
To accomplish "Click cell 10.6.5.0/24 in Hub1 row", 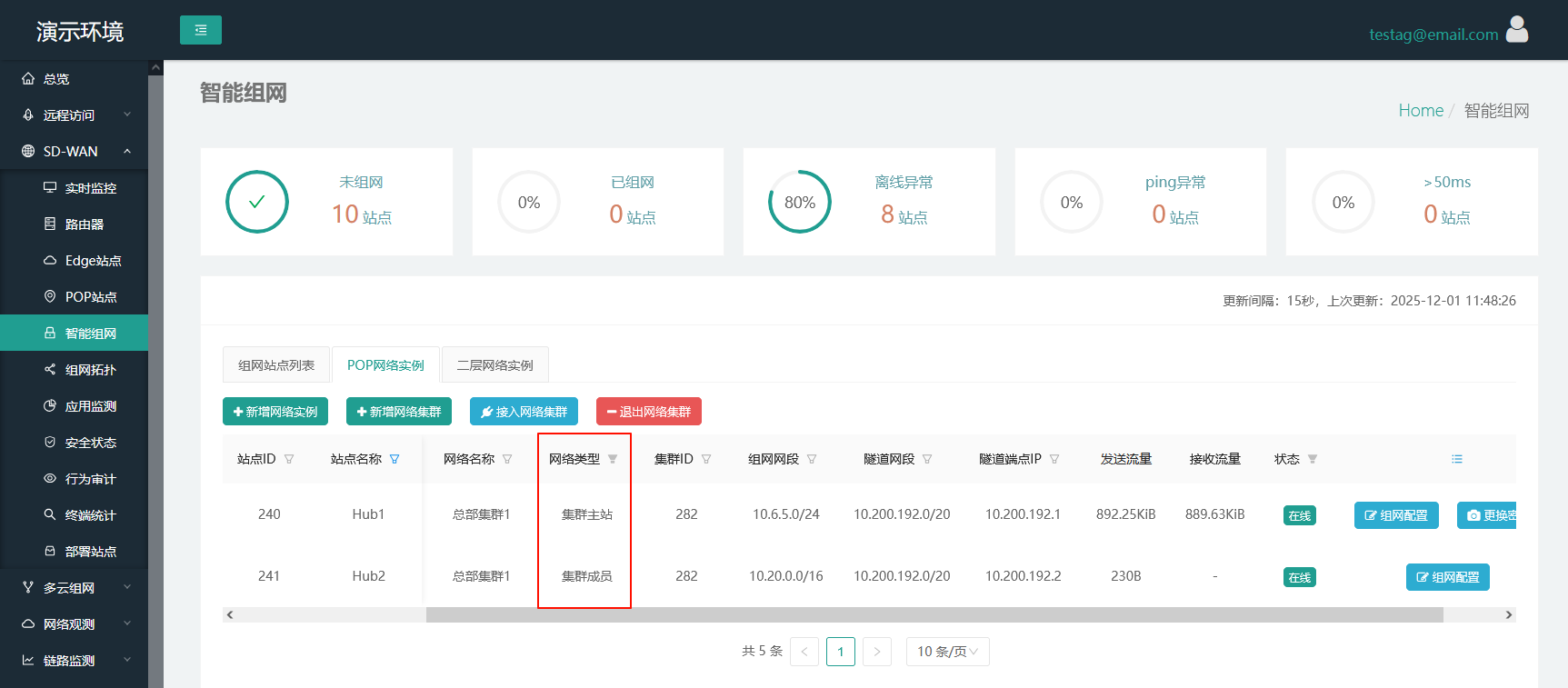I will coord(786,514).
